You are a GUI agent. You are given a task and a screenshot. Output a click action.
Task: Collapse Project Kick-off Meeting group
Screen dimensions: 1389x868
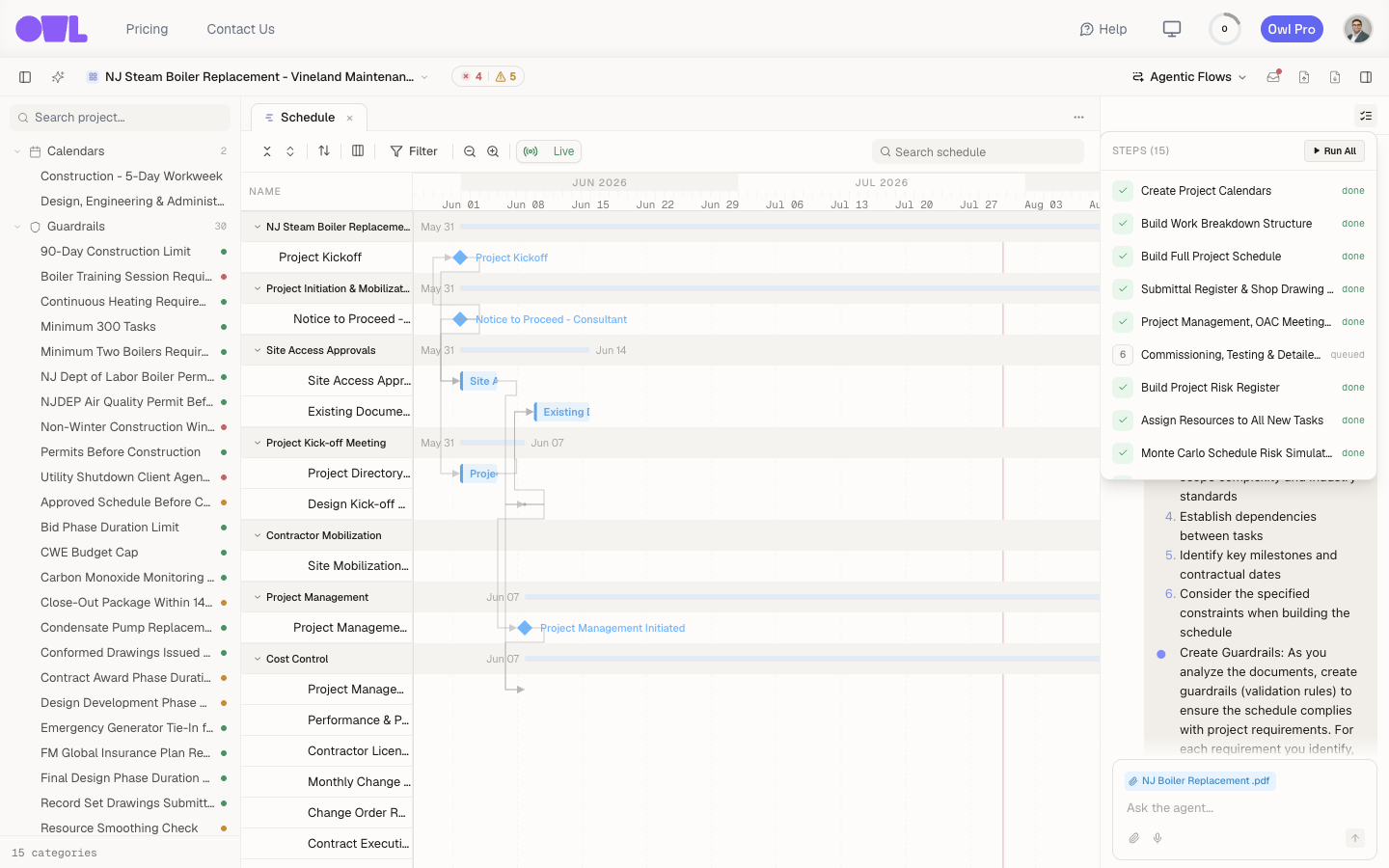click(x=258, y=443)
